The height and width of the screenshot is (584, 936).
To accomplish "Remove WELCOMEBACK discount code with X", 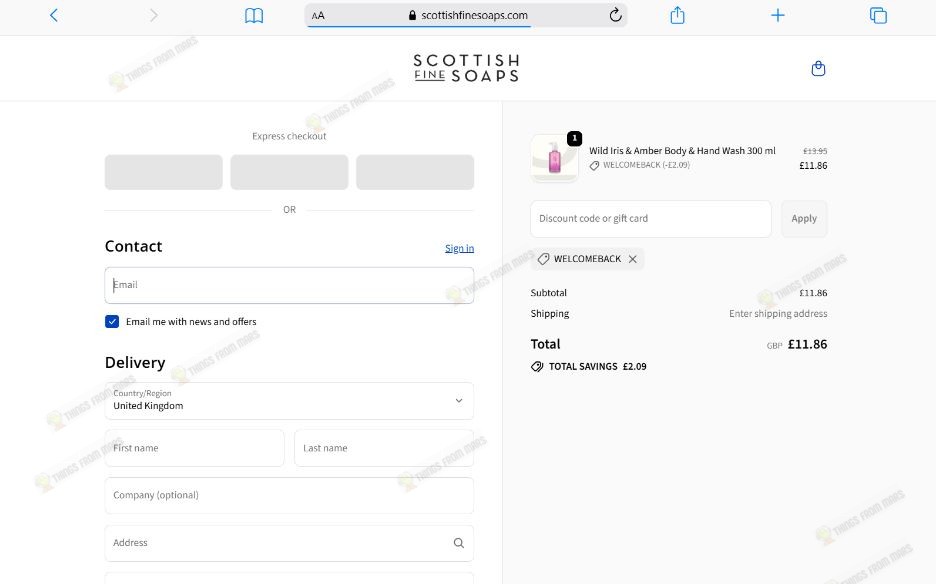I will tap(633, 259).
